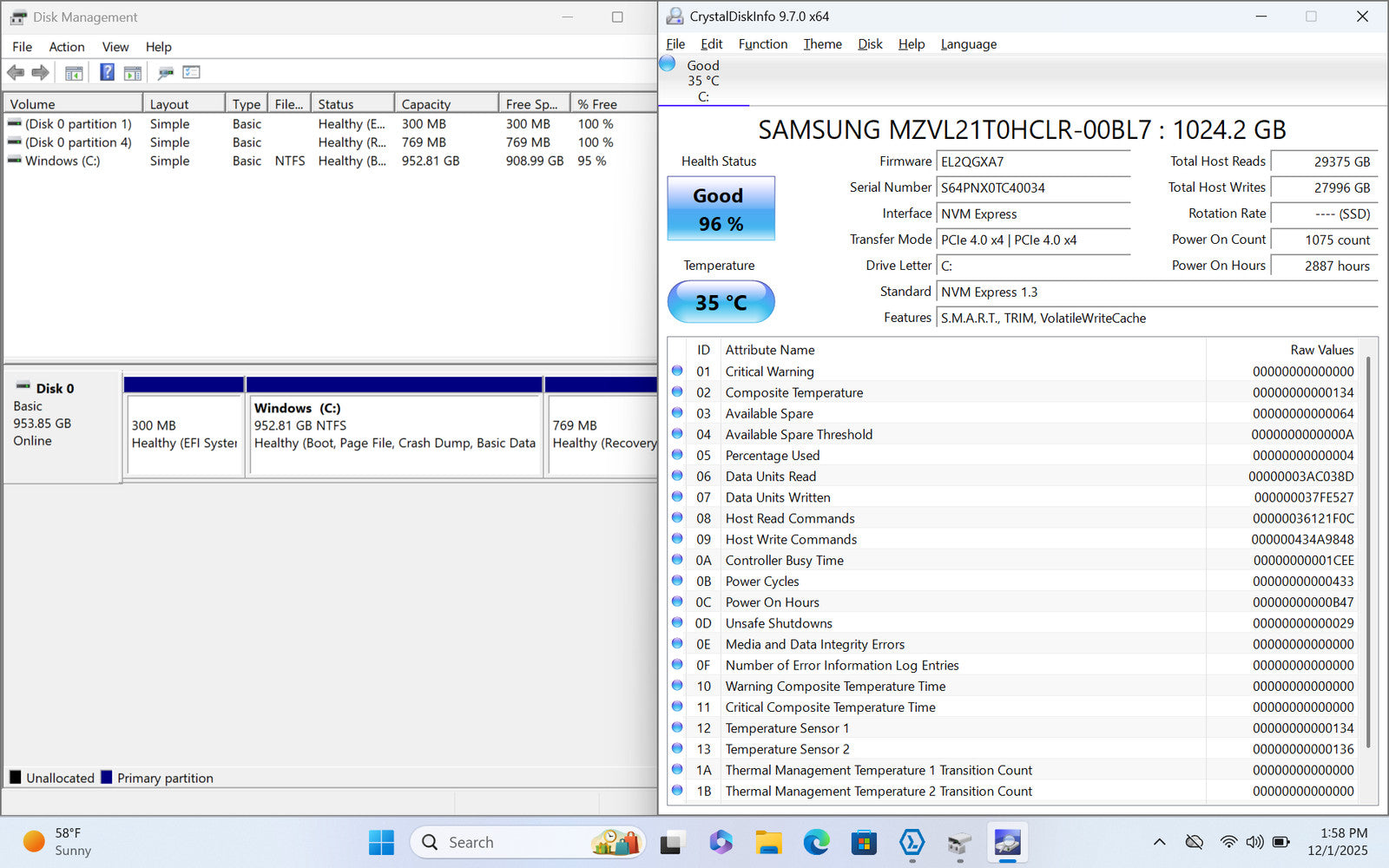Toggle the Show/Hide Console Tree icon
Viewport: 1389px width, 868px height.
pos(74,73)
